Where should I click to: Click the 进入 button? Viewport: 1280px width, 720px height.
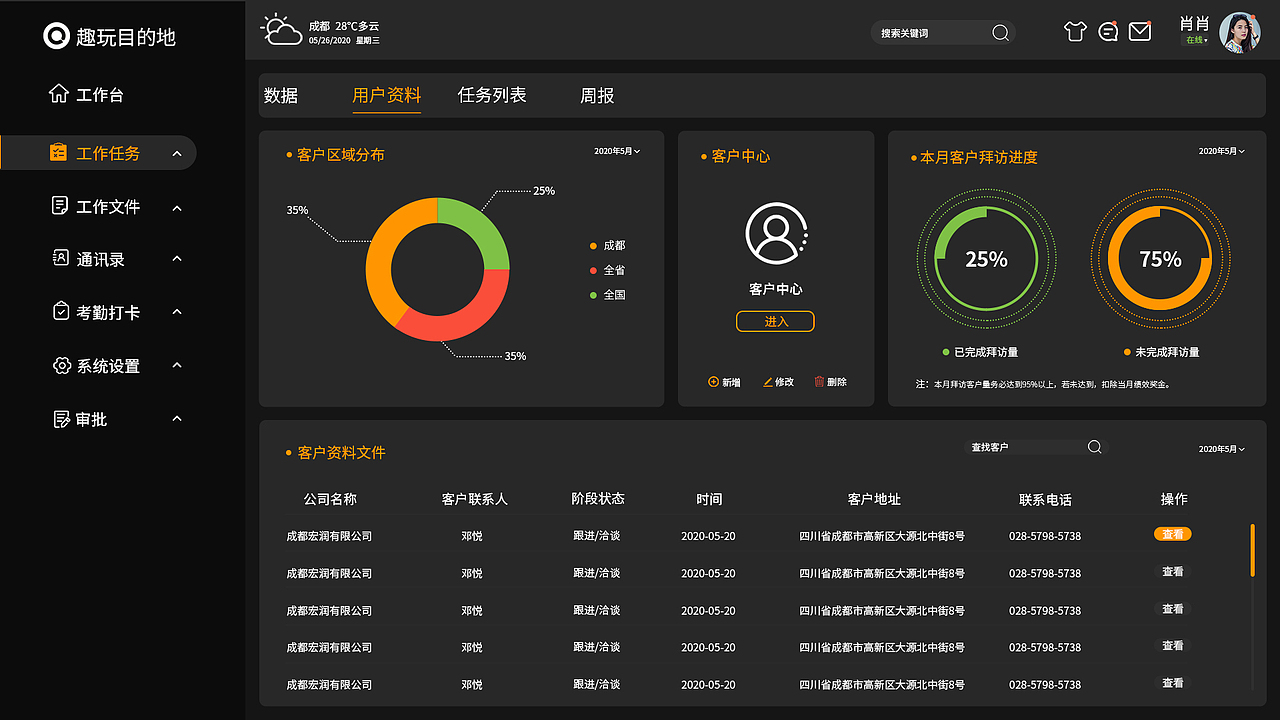tap(775, 321)
